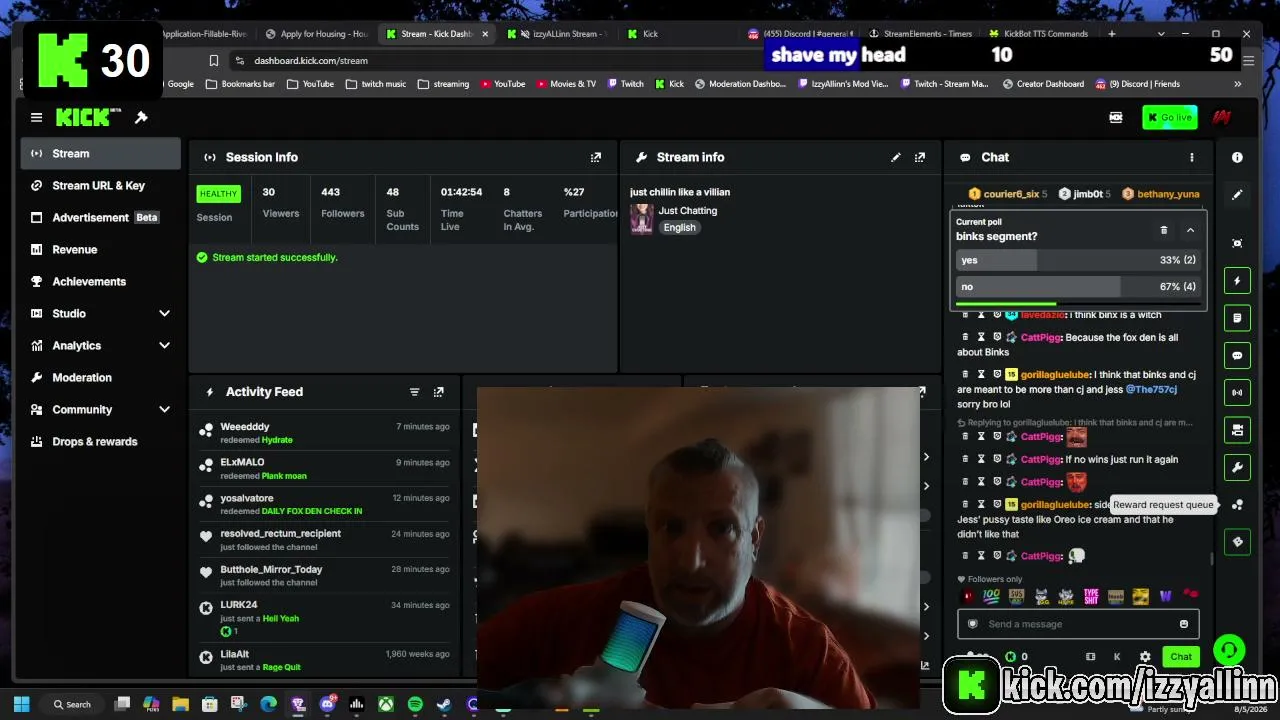This screenshot has height=720, width=1280.
Task: Open the Chat panel three-dot menu
Action: 1191,157
